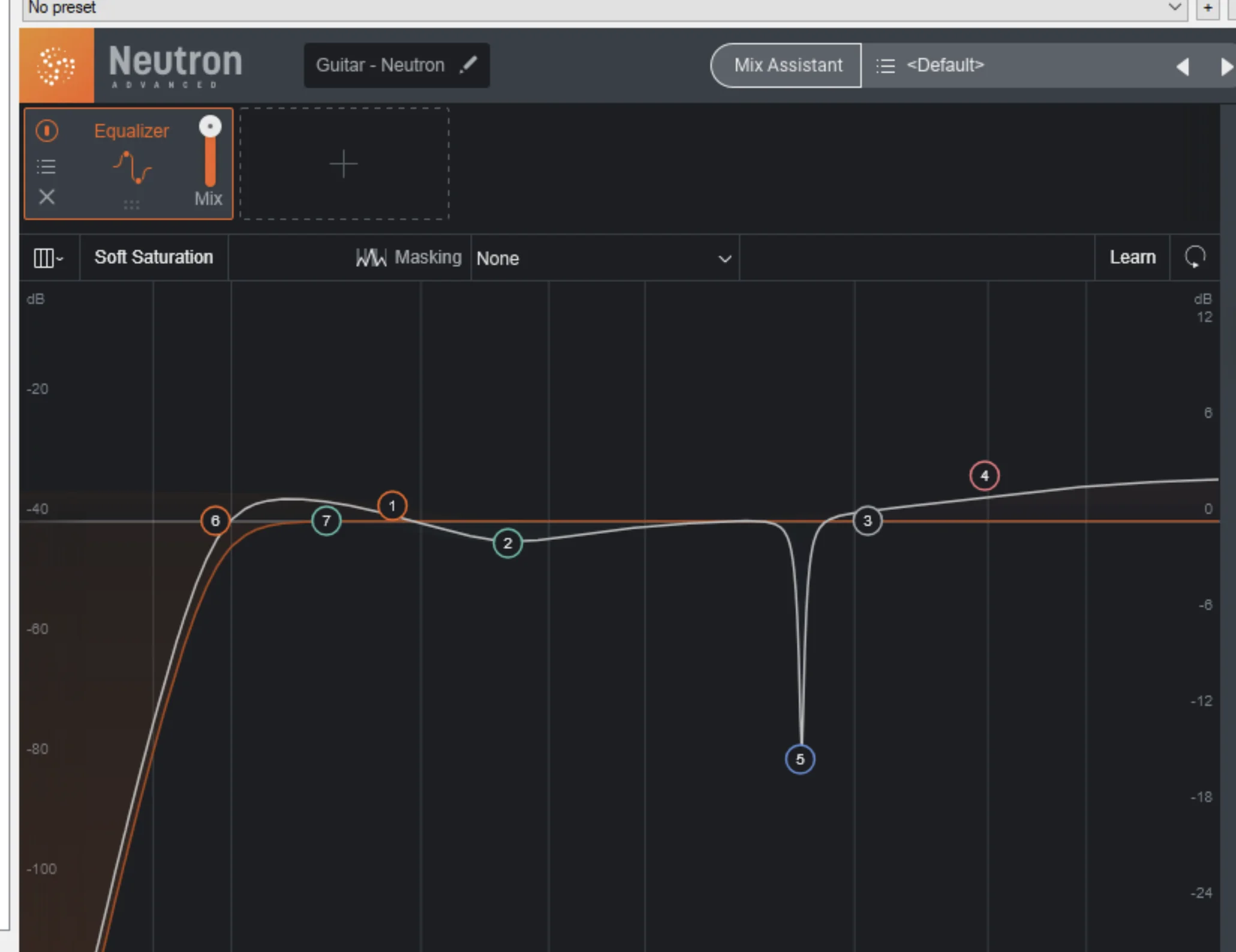Toggle the Equalizer module power button
Viewport: 1236px width, 952px height.
tap(47, 131)
